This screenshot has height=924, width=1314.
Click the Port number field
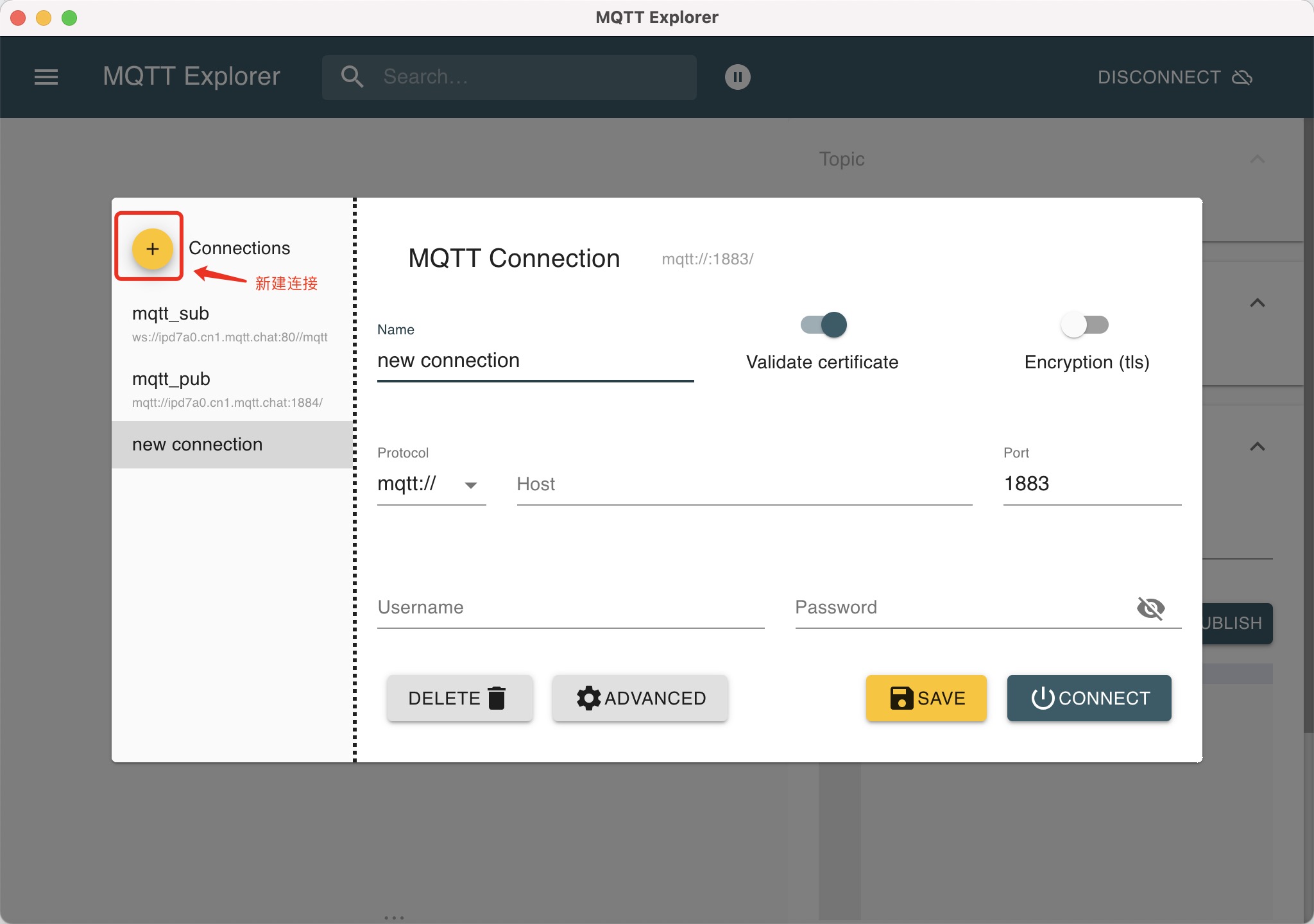click(1091, 484)
